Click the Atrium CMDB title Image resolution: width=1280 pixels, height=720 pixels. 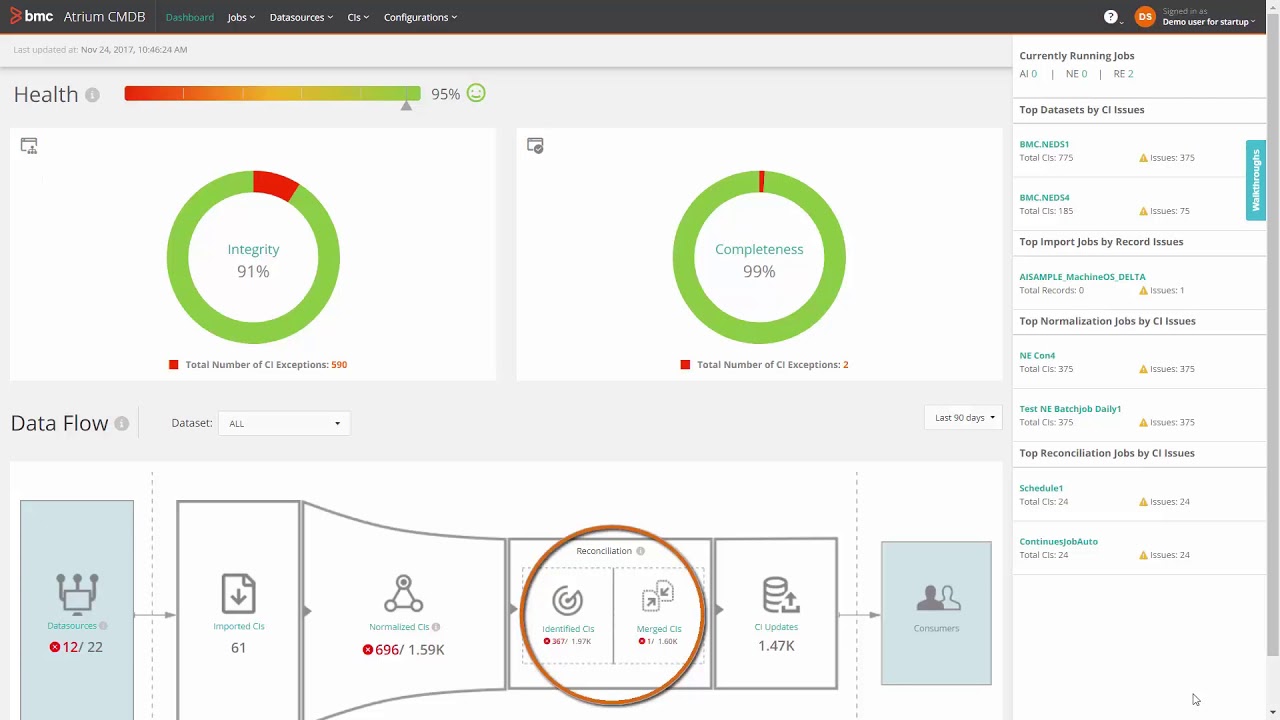coord(104,17)
